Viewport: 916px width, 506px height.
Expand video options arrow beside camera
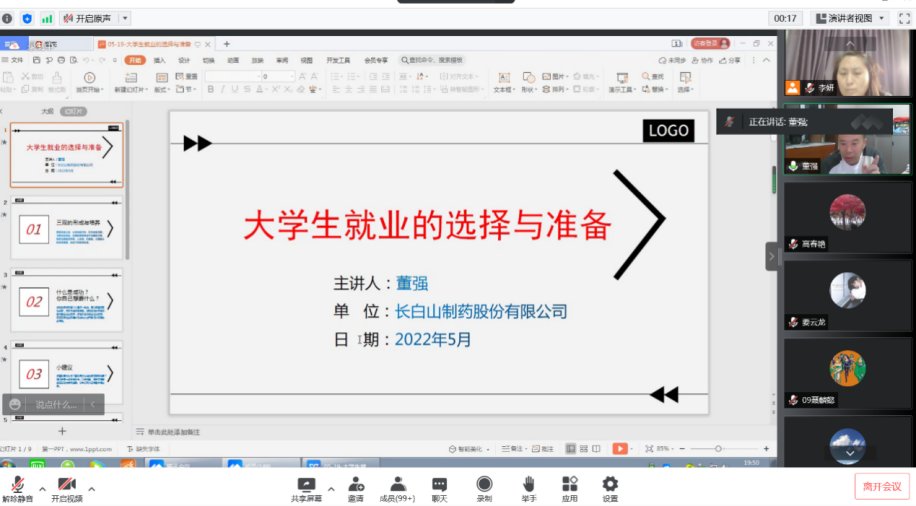[92, 489]
